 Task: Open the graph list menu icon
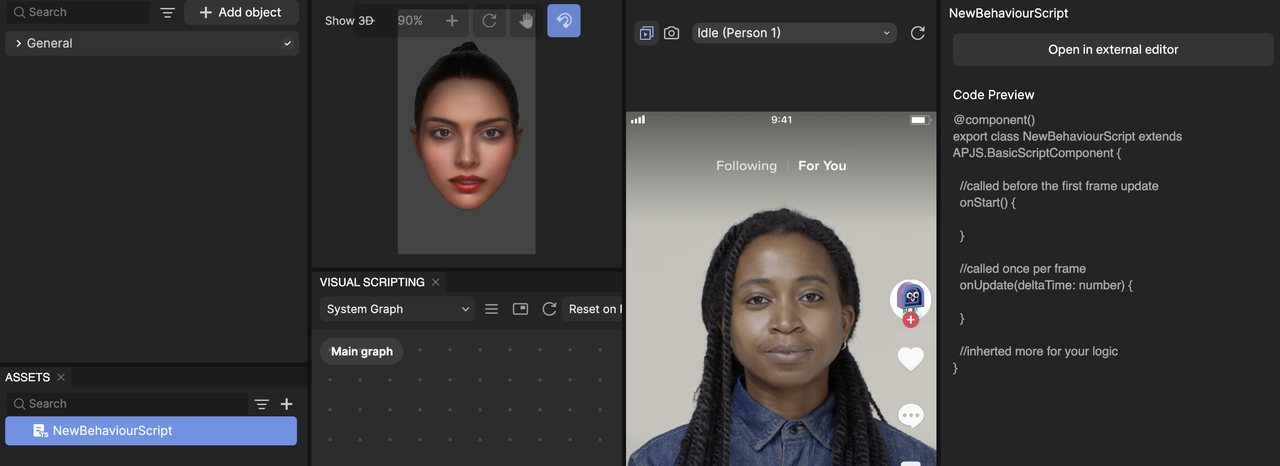[x=491, y=309]
